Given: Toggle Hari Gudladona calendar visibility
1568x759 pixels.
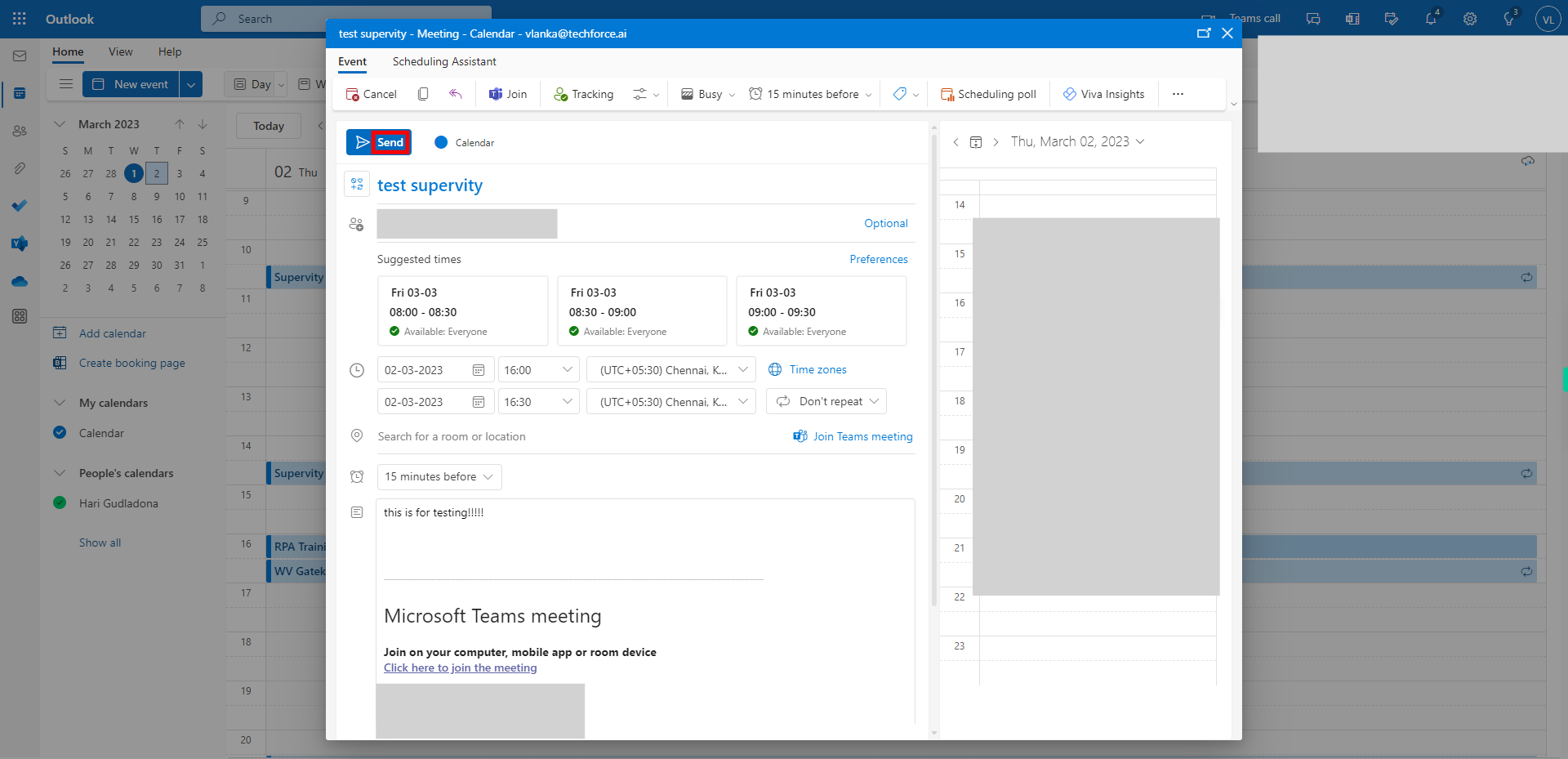Looking at the screenshot, I should point(60,503).
